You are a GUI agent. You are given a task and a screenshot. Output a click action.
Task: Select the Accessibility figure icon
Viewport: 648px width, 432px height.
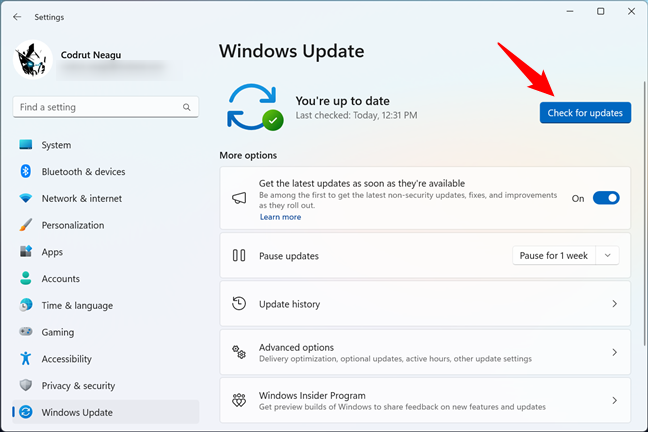(26, 358)
